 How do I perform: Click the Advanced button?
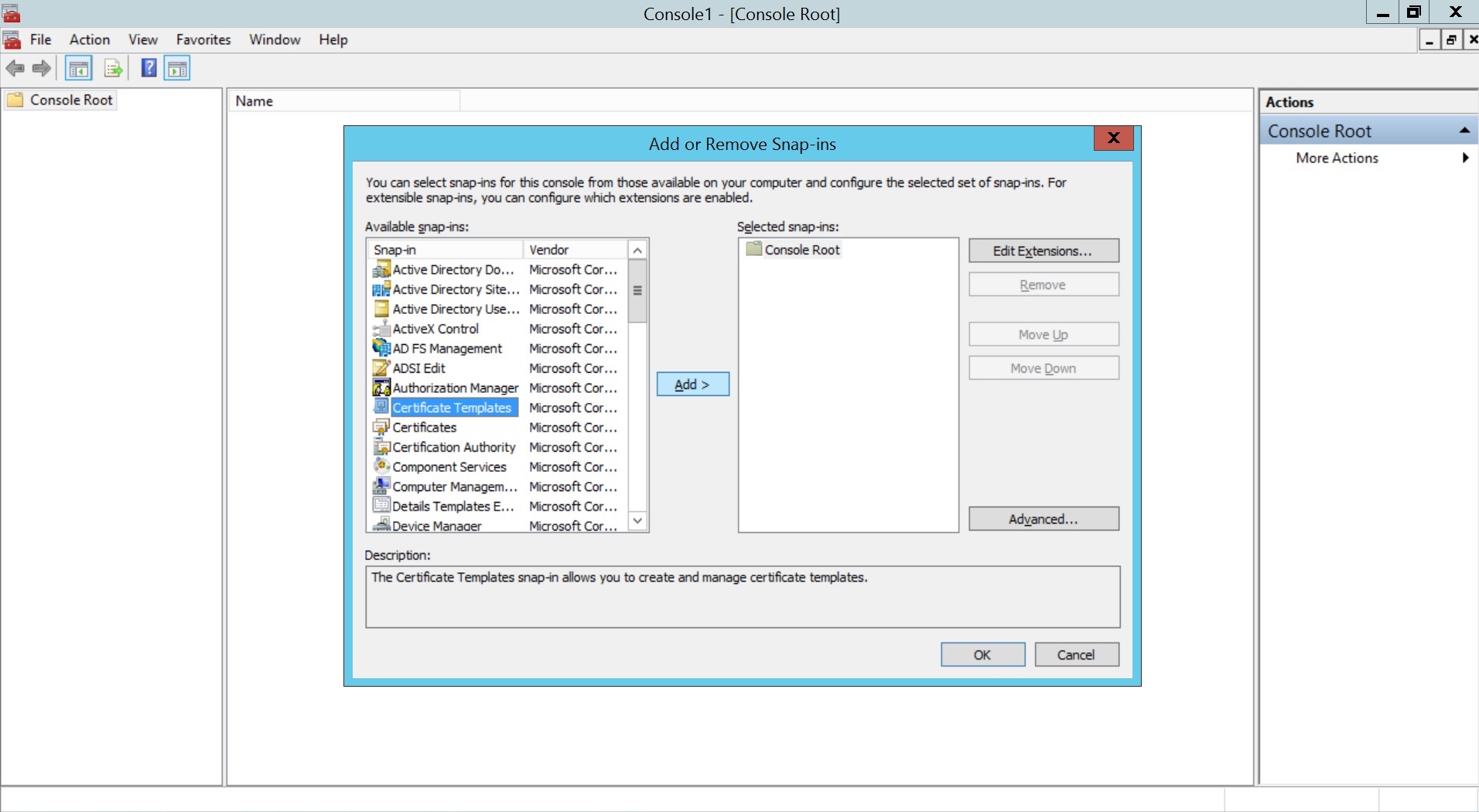point(1043,518)
